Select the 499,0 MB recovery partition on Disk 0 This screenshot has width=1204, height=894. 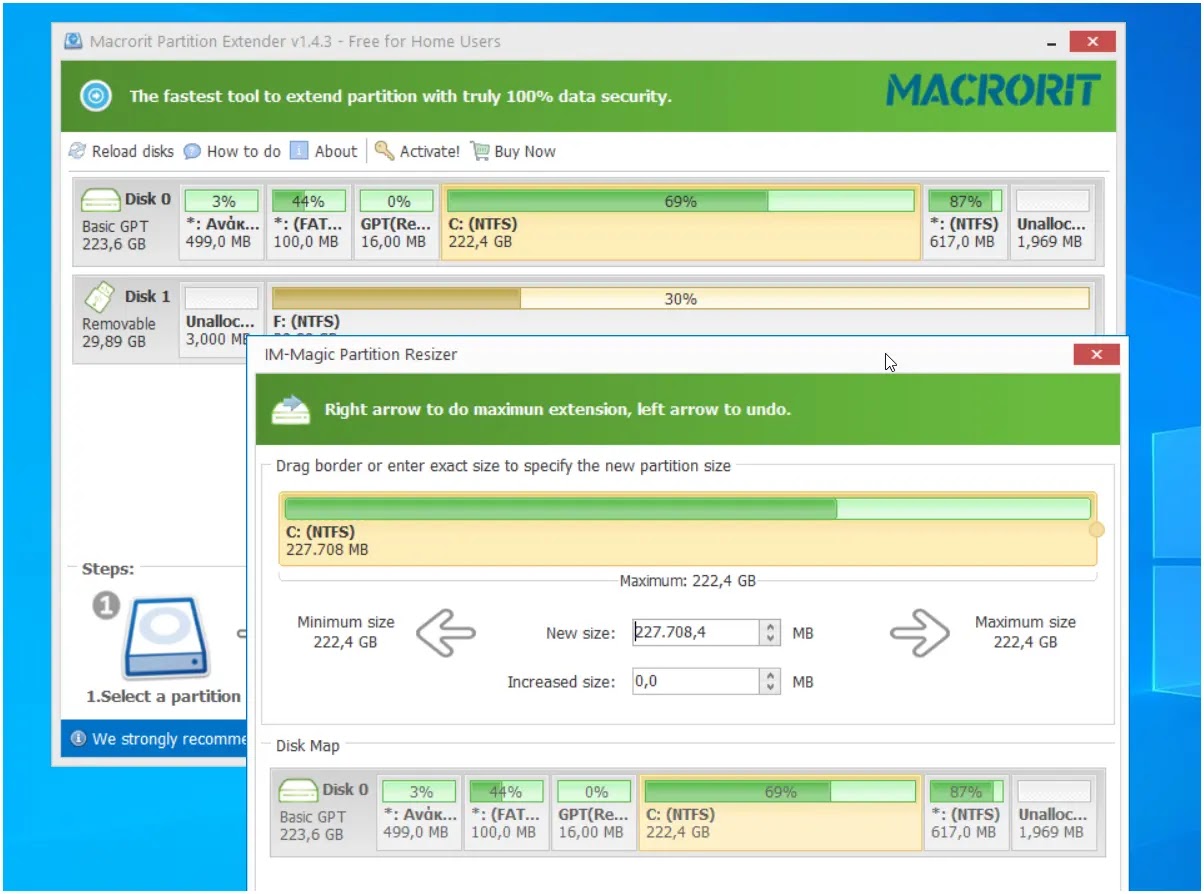tap(222, 221)
